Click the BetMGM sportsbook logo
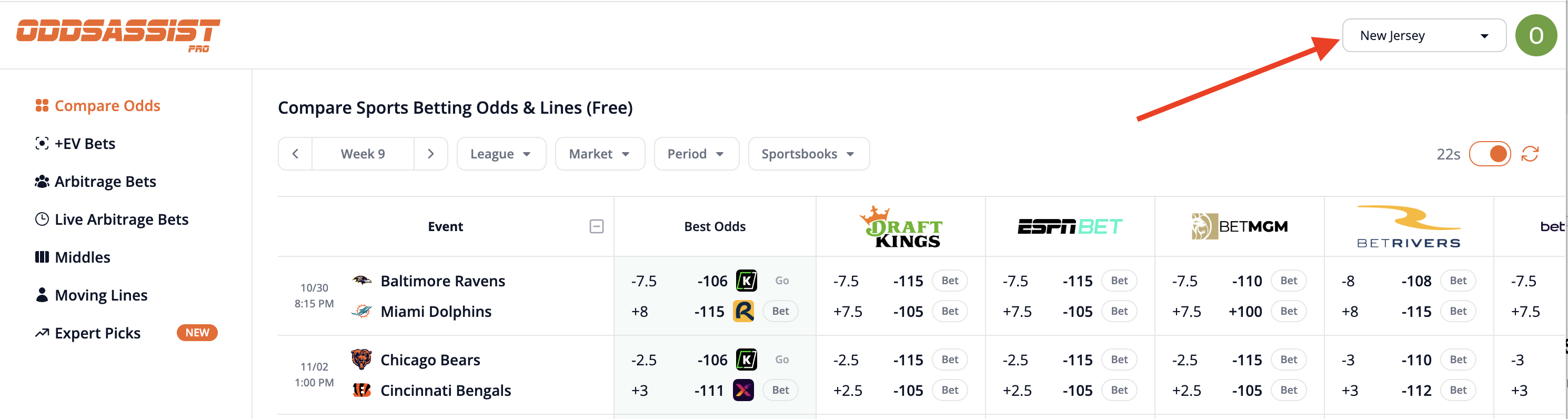1568x419 pixels. 1239,226
